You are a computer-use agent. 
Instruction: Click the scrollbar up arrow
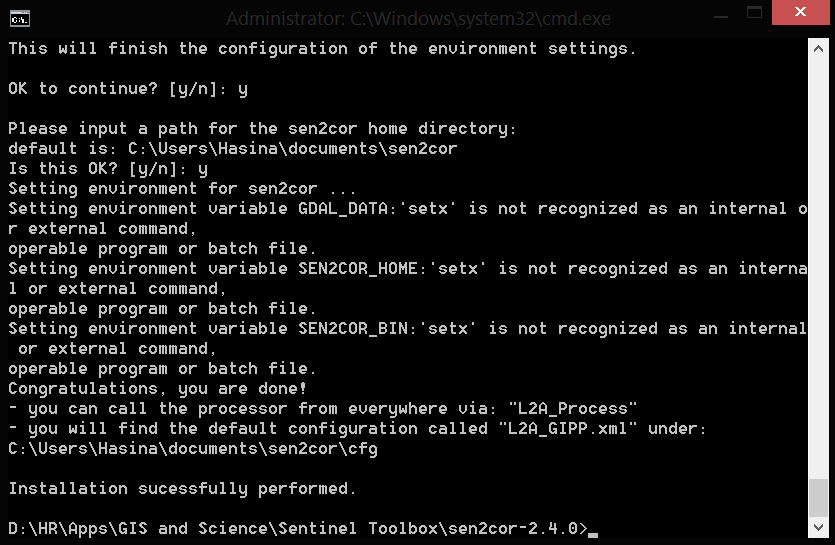(x=818, y=48)
